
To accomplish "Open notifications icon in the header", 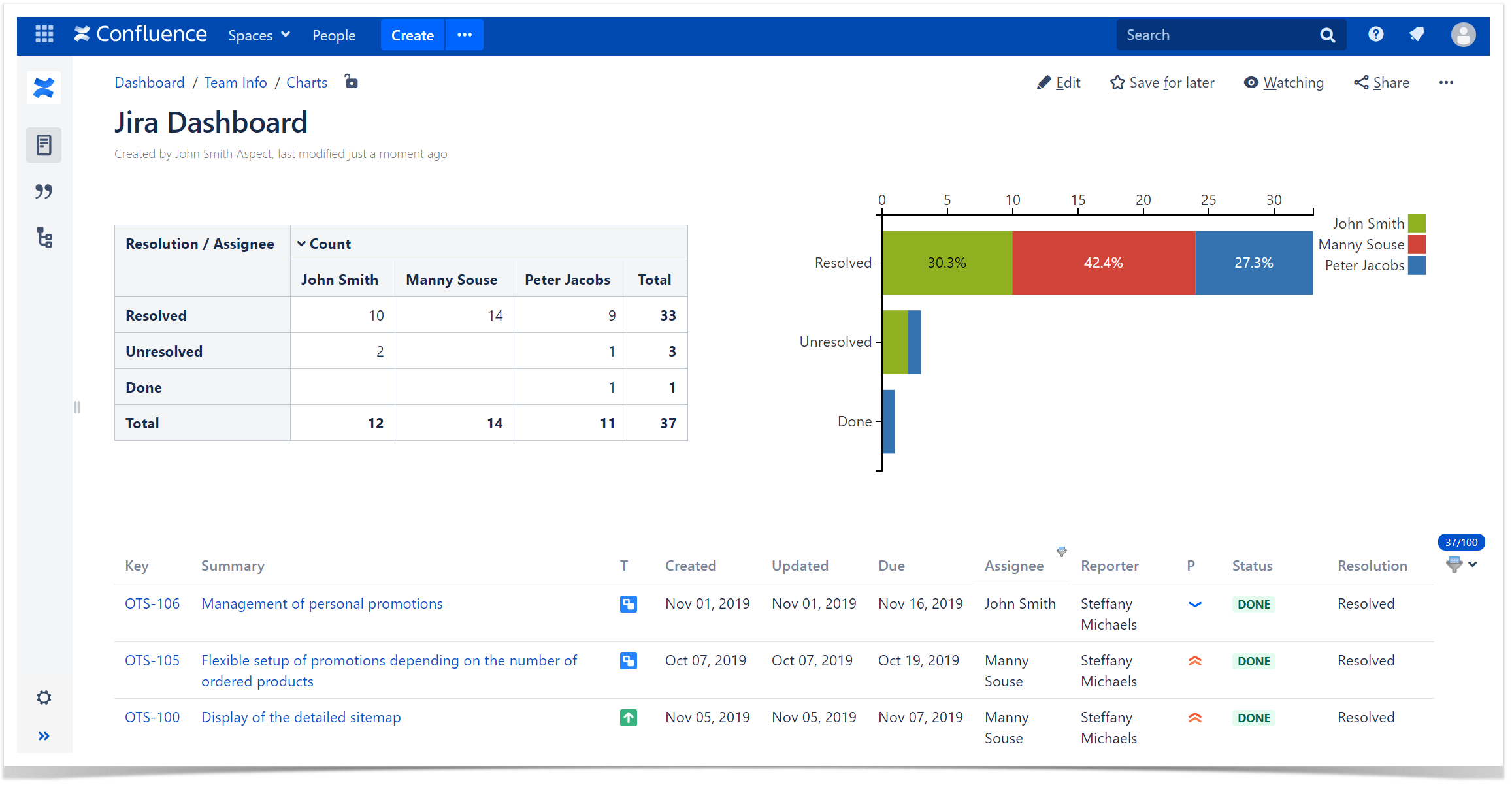I will tap(1417, 35).
